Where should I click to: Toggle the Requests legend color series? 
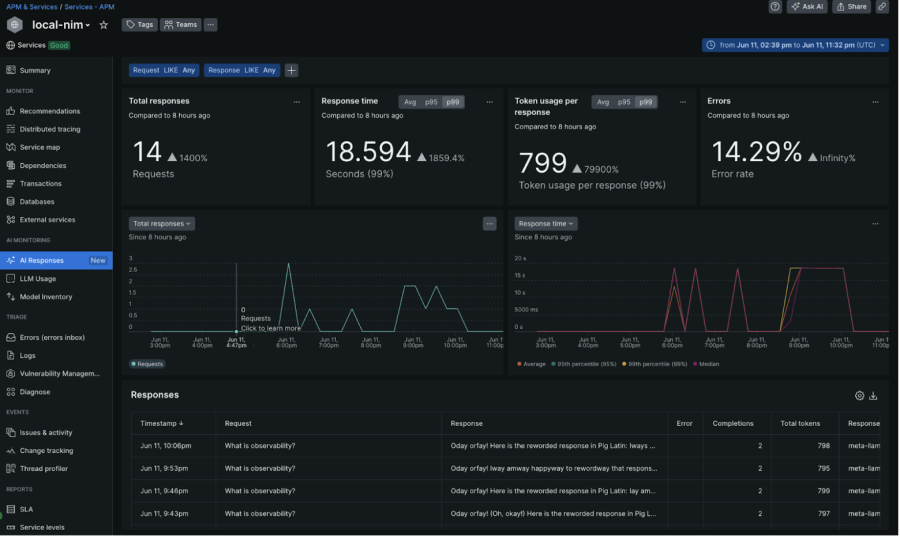[x=148, y=364]
